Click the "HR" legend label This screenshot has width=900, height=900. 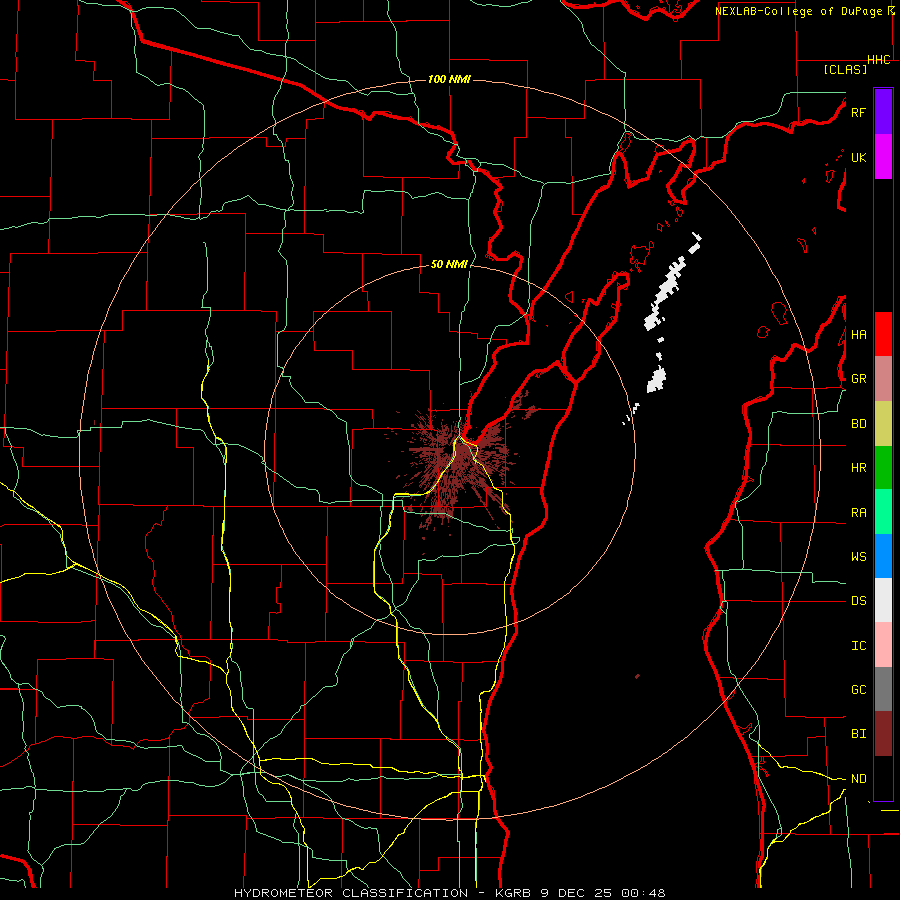click(x=858, y=468)
